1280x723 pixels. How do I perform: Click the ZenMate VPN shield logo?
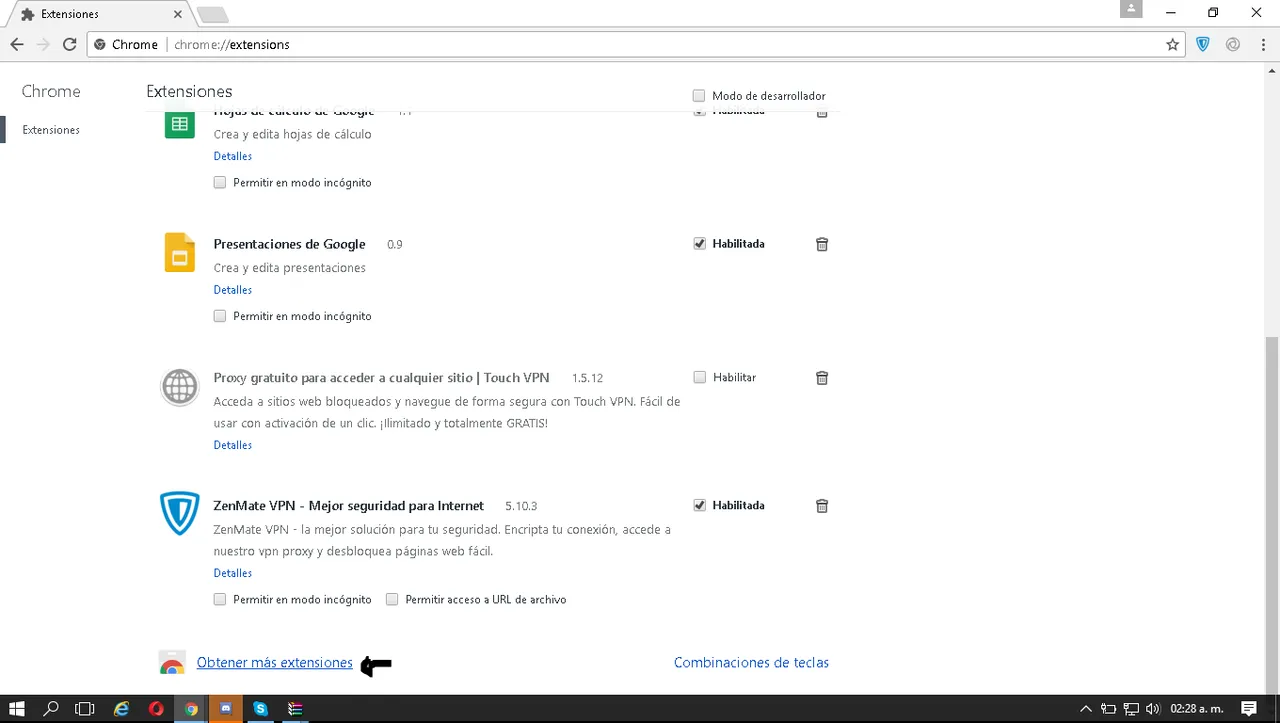pyautogui.click(x=180, y=513)
